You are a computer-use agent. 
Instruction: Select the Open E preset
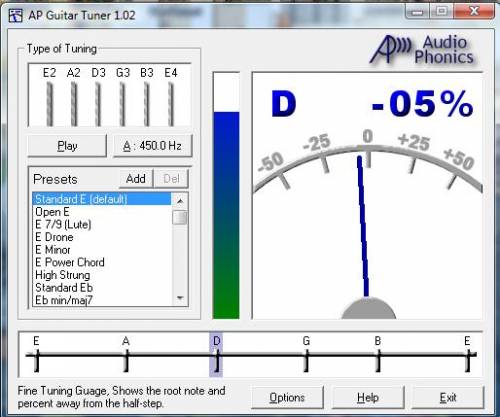102,212
